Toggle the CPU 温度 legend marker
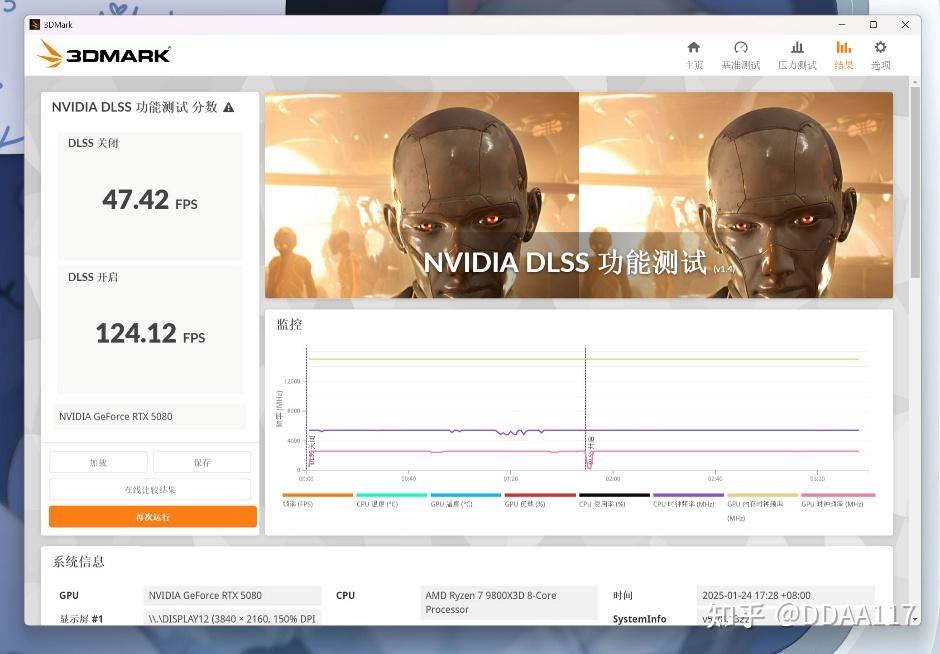 [390, 495]
